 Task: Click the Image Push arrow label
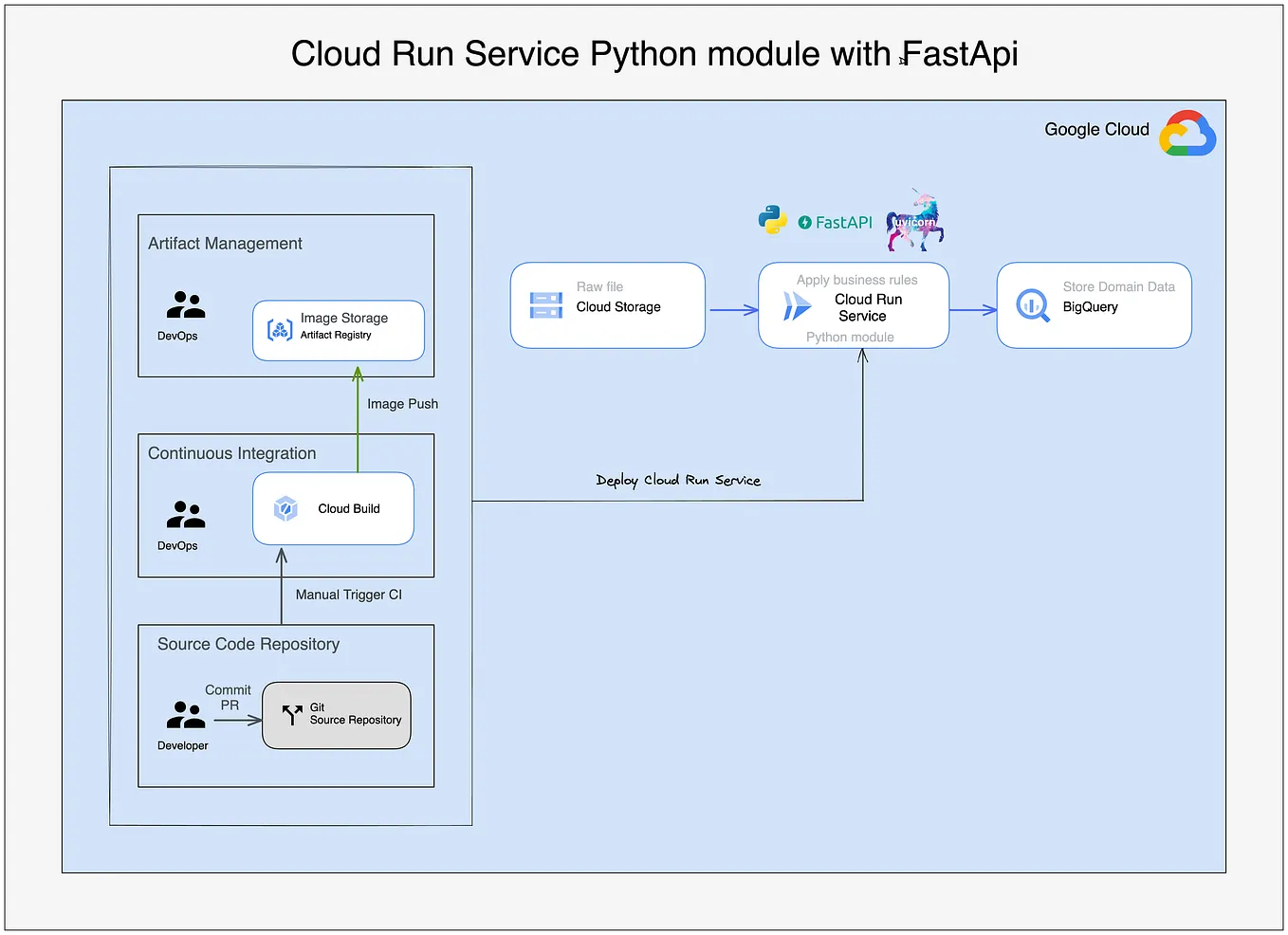point(402,403)
